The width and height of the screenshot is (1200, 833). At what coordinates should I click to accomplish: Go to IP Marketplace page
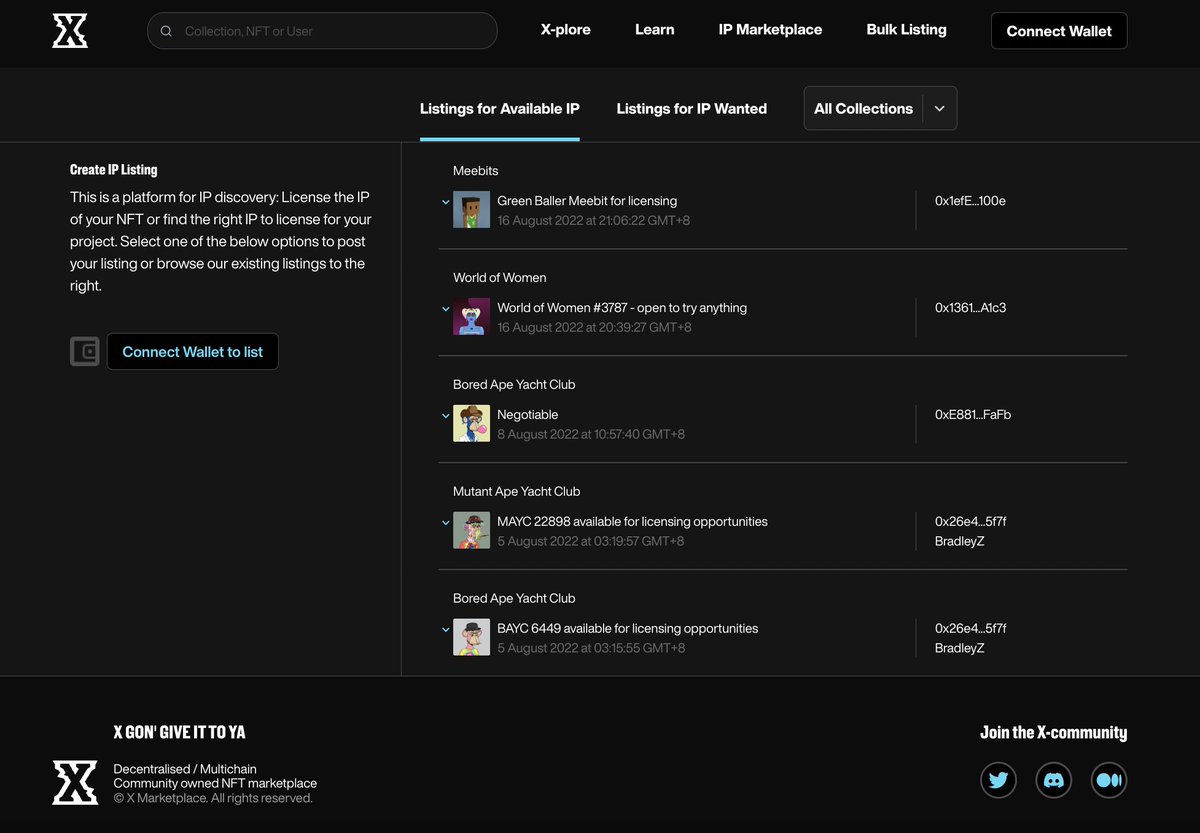pos(770,30)
